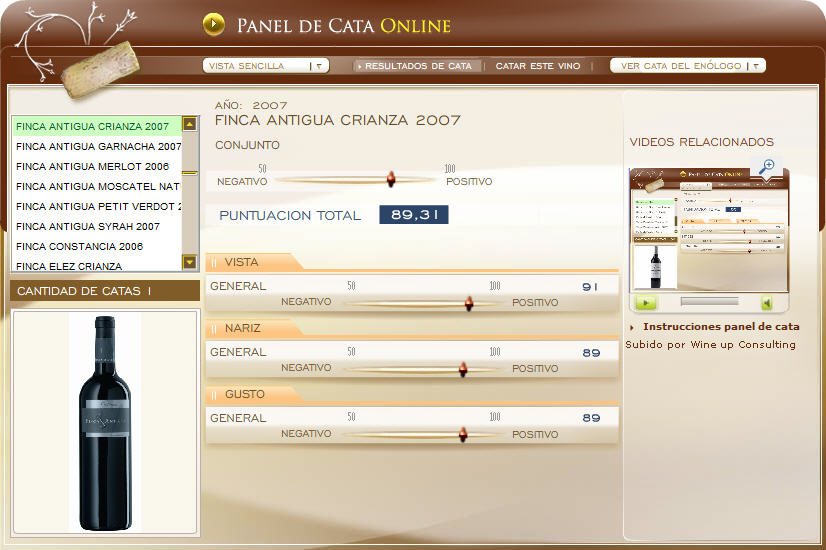
Task: Select Finca Antigua Moscatel in the wine list
Action: (x=97, y=186)
